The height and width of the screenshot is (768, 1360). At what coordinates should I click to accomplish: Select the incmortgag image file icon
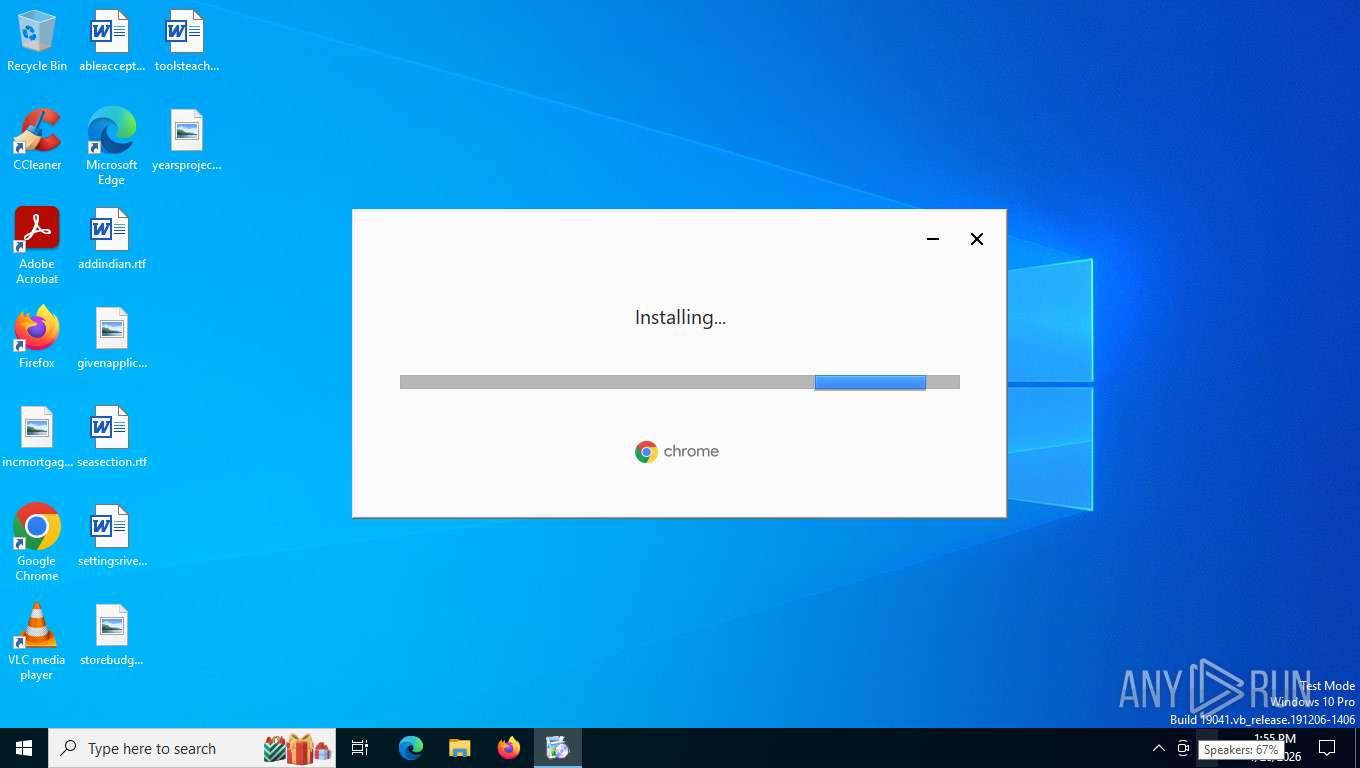point(37,437)
